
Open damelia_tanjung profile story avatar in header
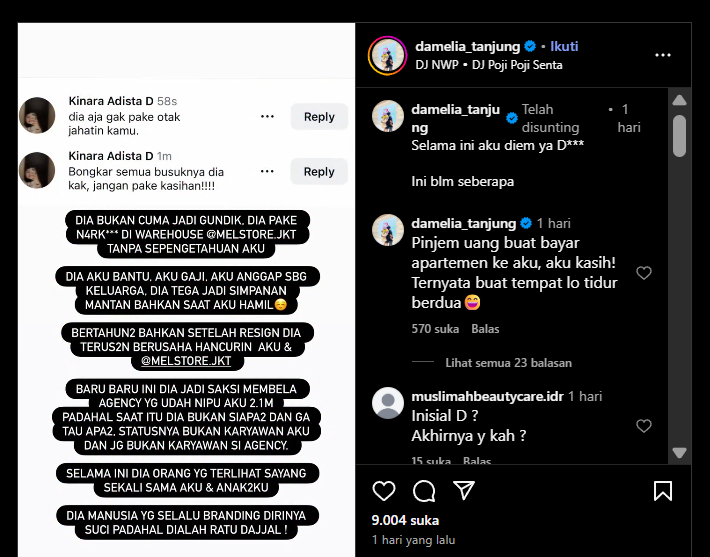388,56
